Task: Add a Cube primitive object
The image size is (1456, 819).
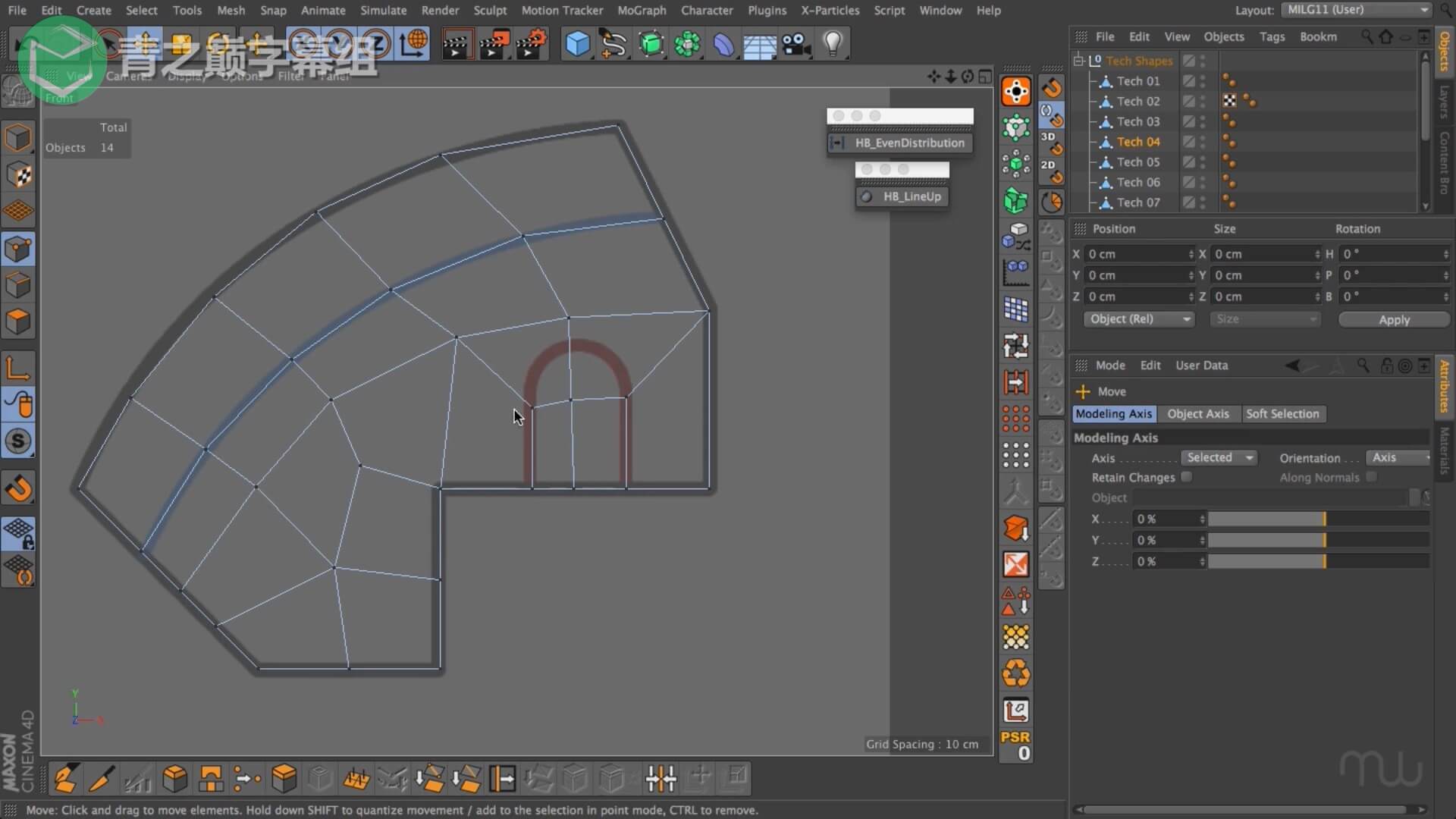Action: click(577, 43)
